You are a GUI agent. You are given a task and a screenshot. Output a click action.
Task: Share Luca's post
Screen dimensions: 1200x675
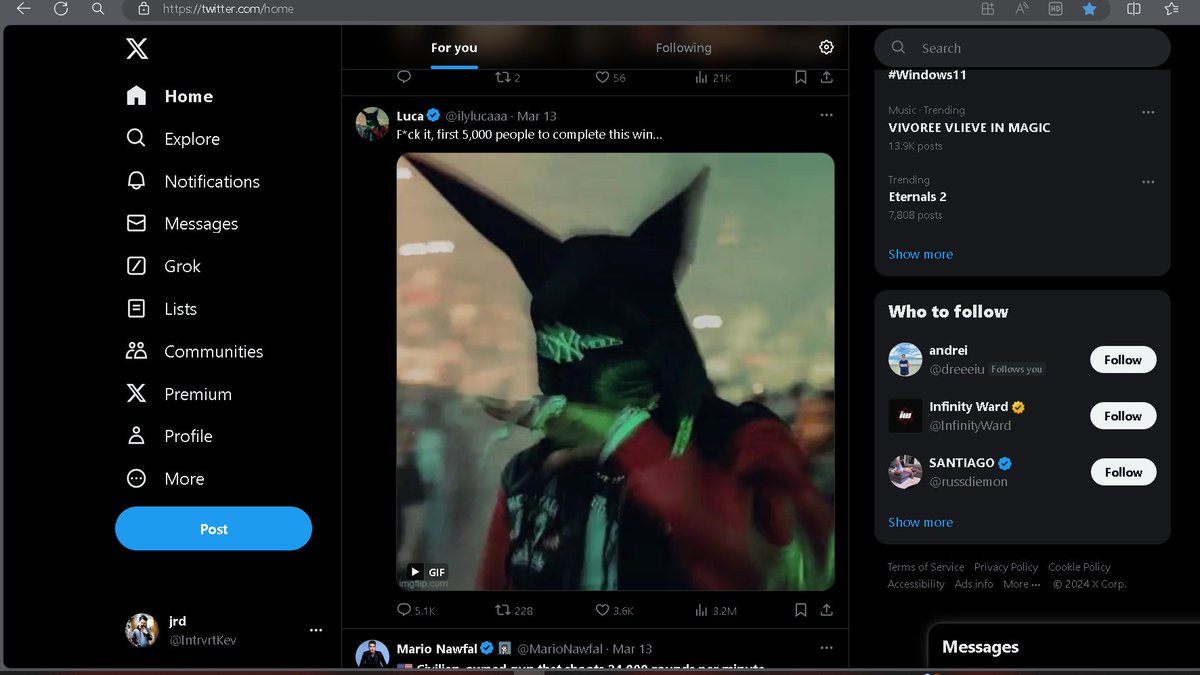827,610
